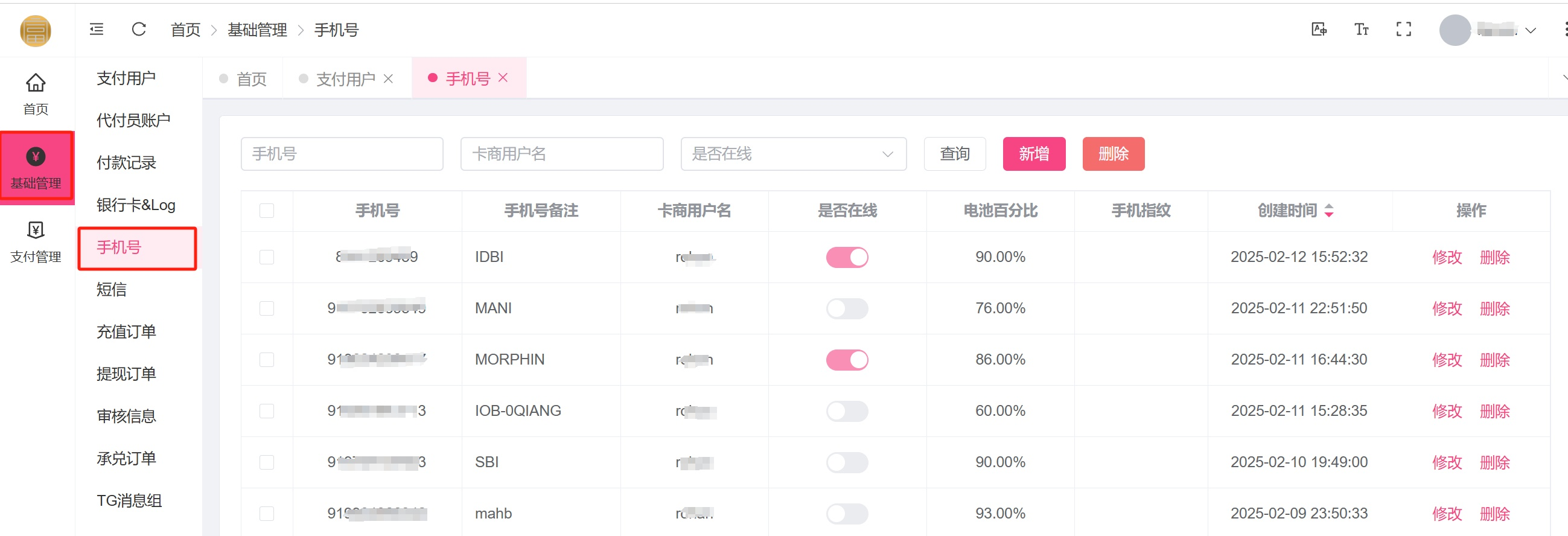Collapse the sidebar with the menu fold icon
1568x536 pixels.
[x=97, y=29]
